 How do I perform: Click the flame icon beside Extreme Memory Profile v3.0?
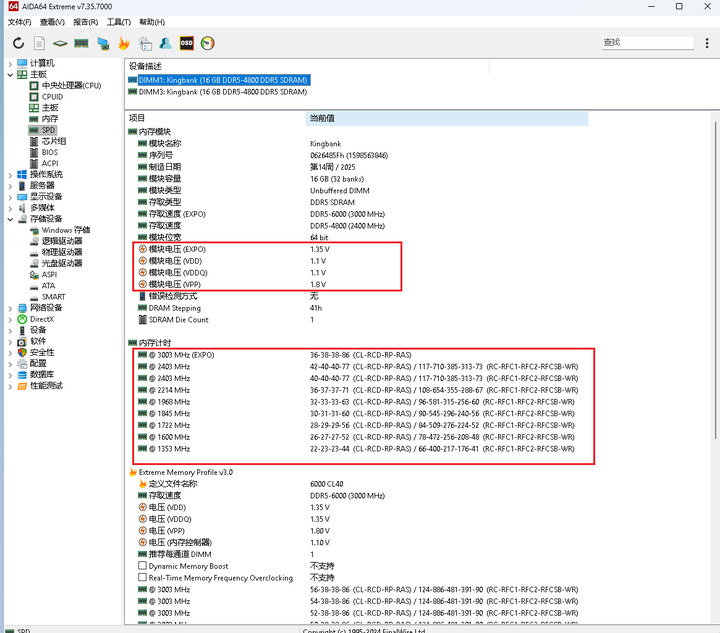coord(133,472)
